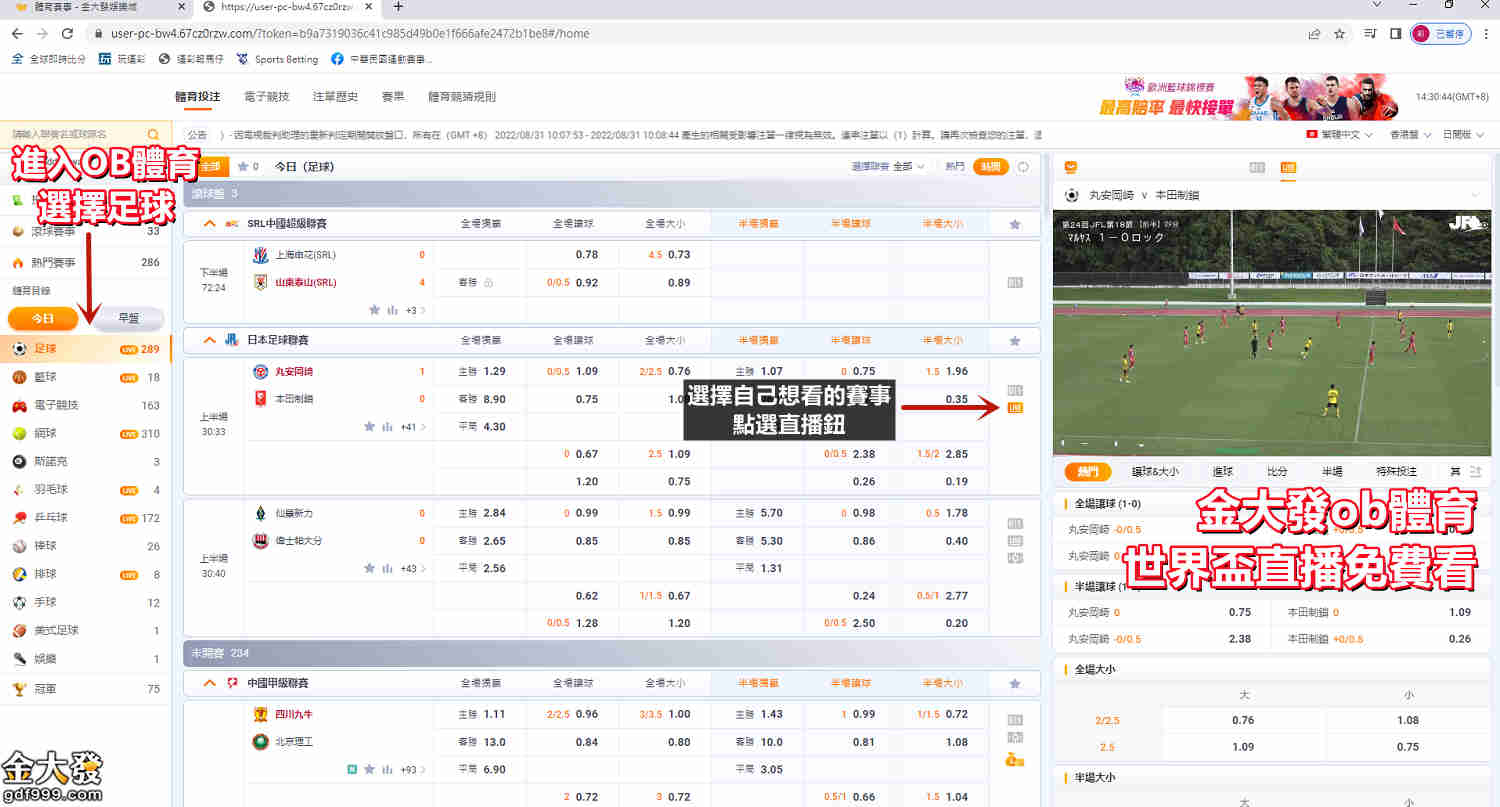Open 斯諾克 in sports sidebar
The width and height of the screenshot is (1500, 807).
coord(86,461)
